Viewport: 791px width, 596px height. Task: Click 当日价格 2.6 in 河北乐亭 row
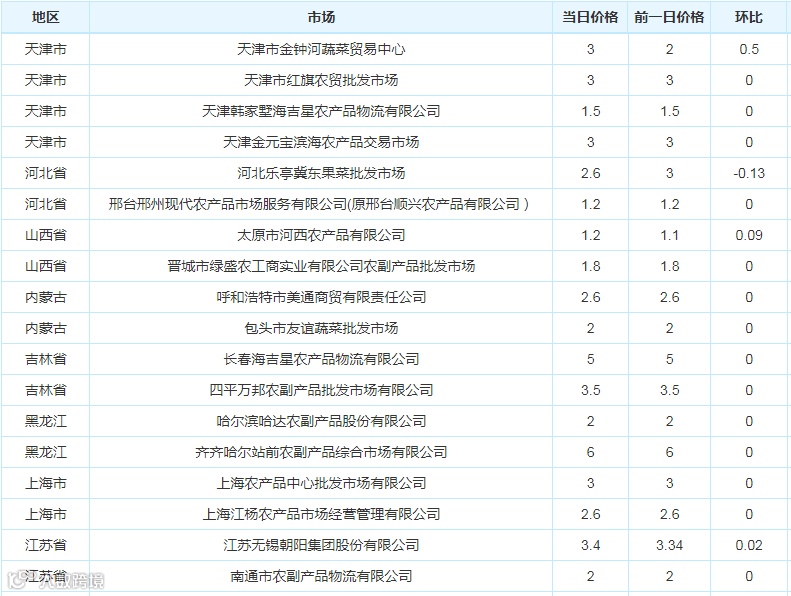[590, 173]
